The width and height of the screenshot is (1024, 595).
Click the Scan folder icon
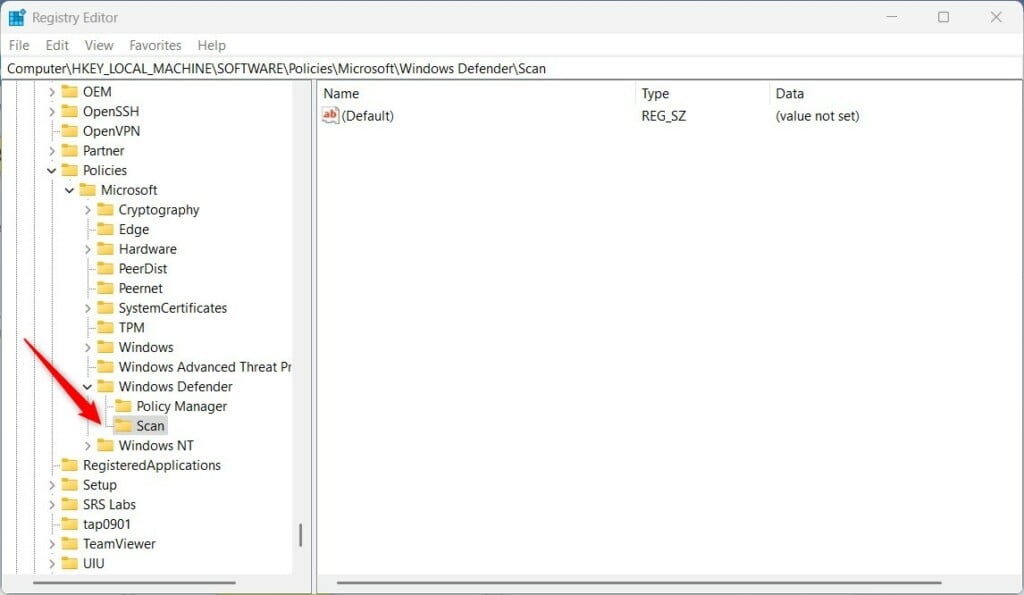(123, 425)
